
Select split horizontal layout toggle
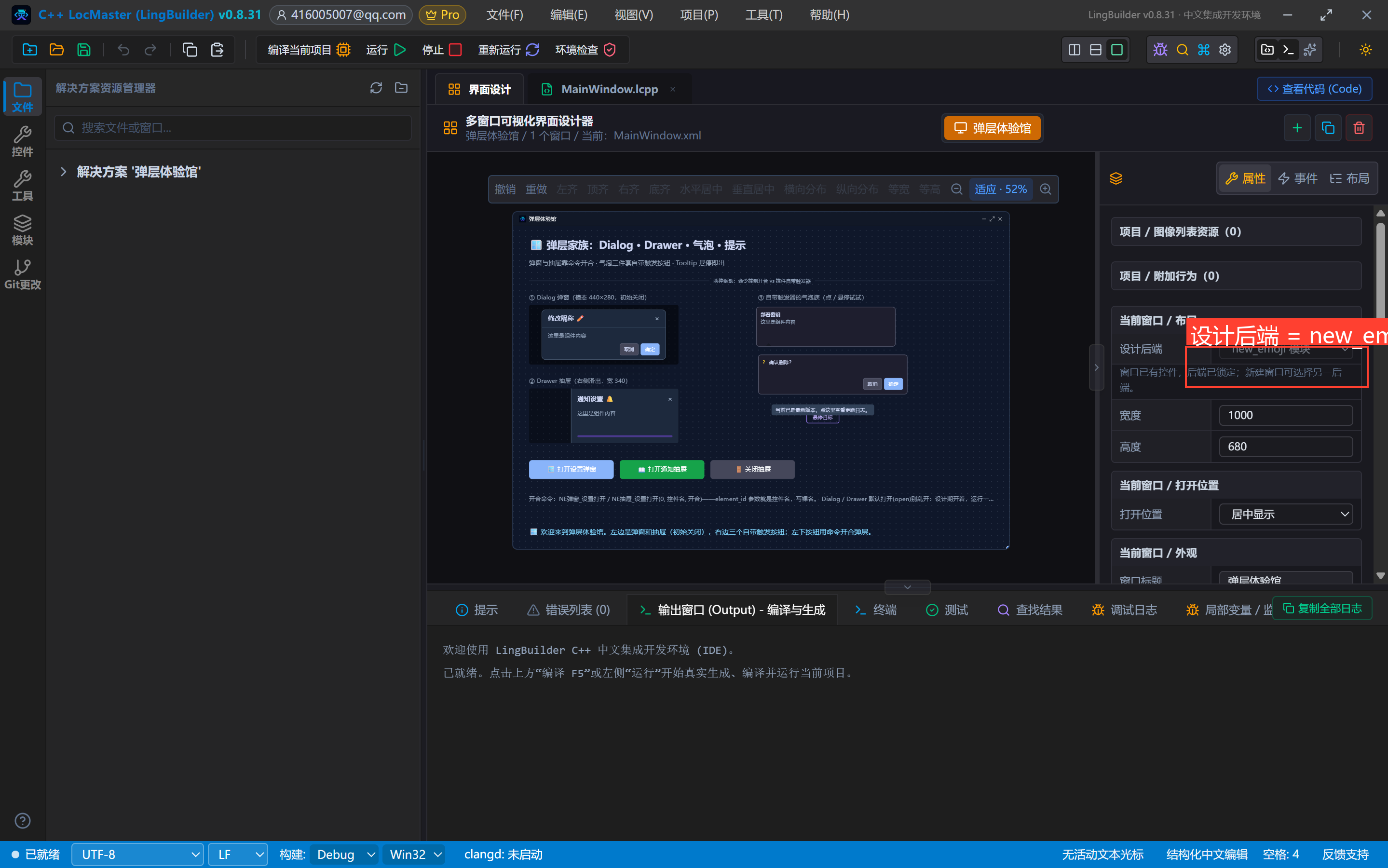coord(1095,50)
